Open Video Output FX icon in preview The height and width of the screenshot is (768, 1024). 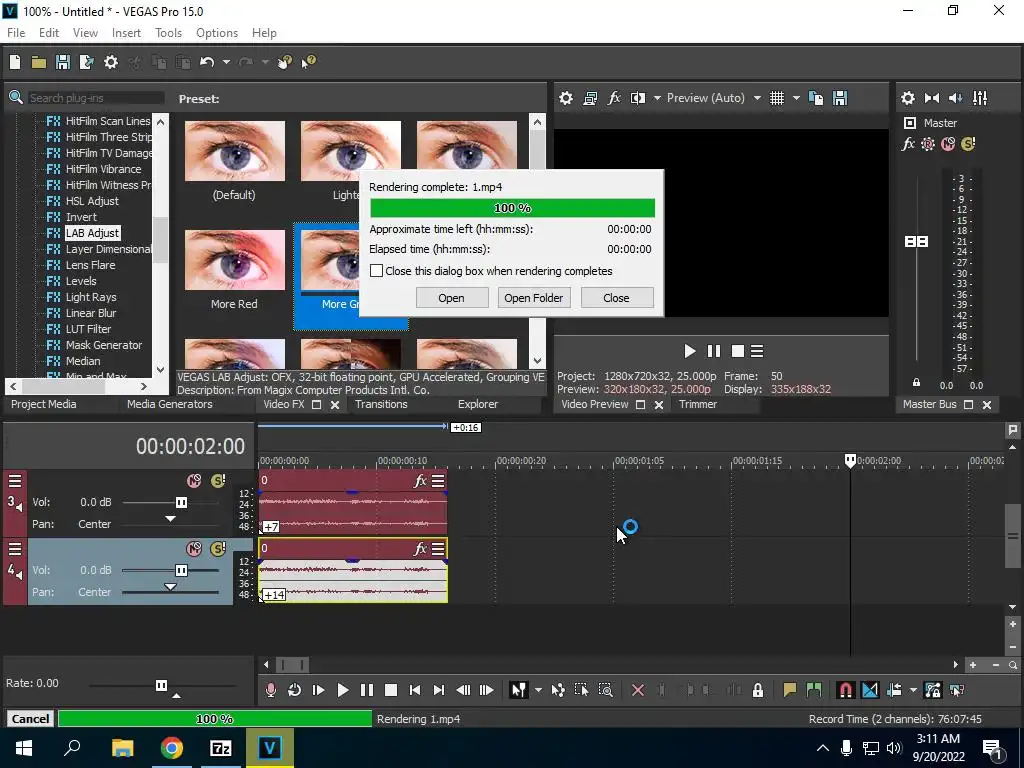click(x=614, y=98)
